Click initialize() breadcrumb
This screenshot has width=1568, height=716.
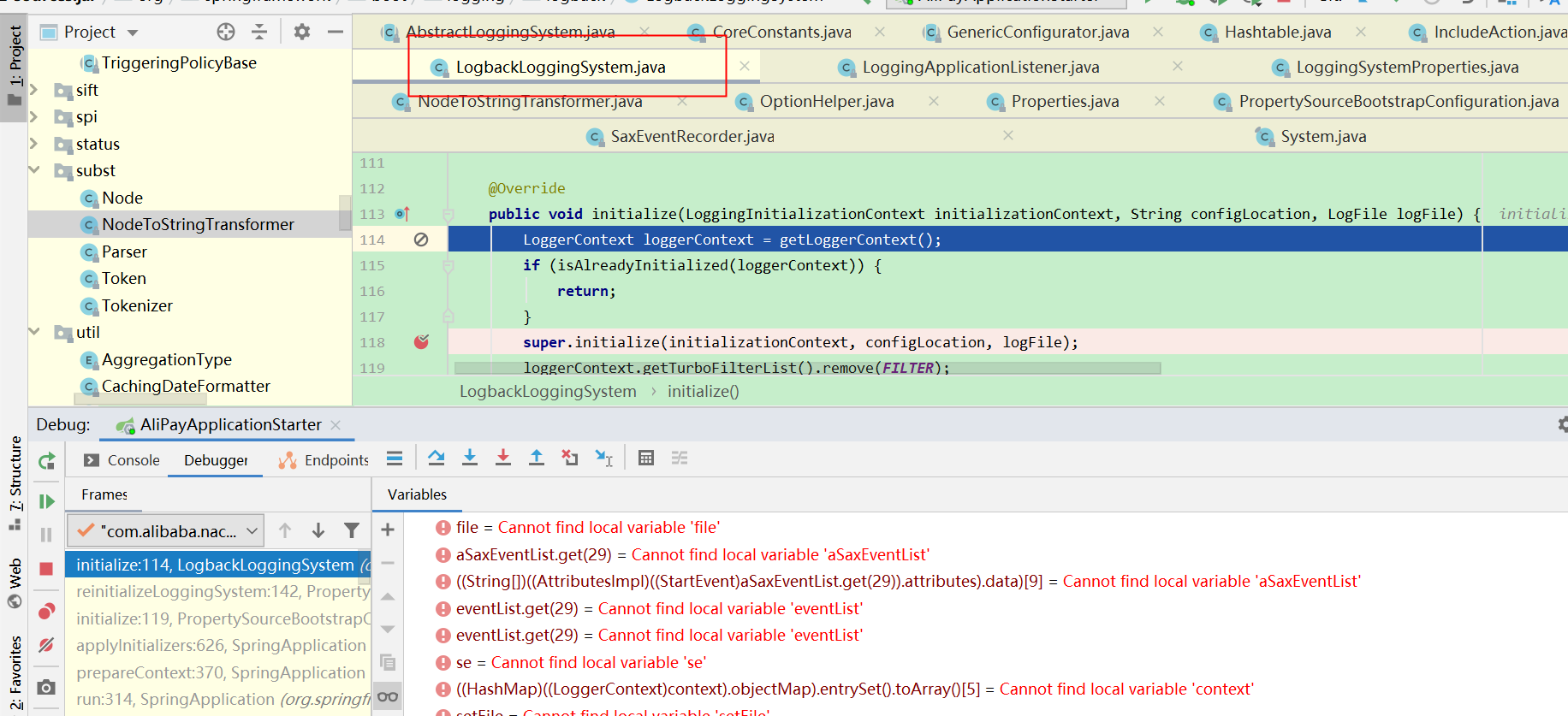tap(703, 391)
